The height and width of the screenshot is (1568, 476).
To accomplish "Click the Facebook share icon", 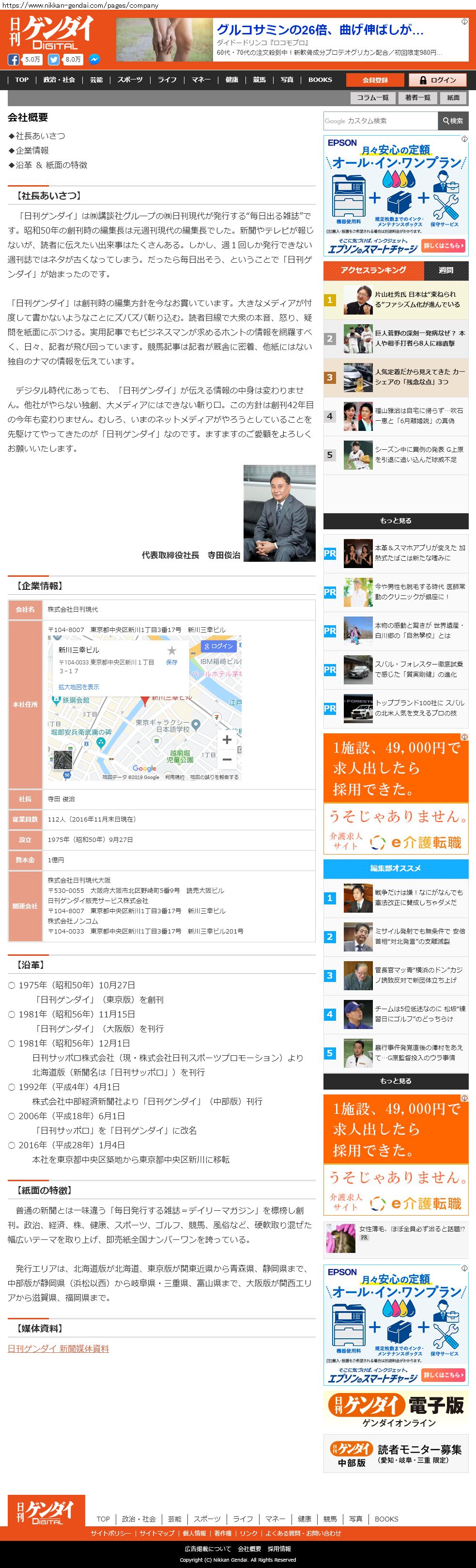I will click(14, 60).
